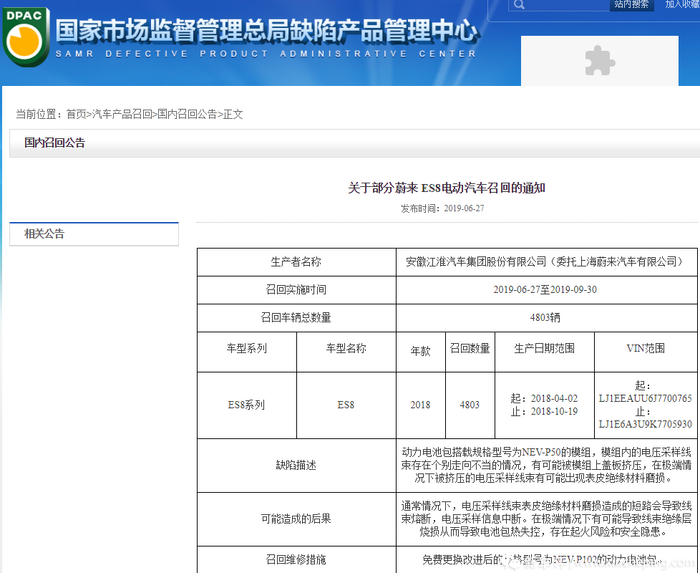Image resolution: width=700 pixels, height=573 pixels.
Task: Click the starting VIN LJ1EEAUU6J7700765
Action: (x=645, y=399)
